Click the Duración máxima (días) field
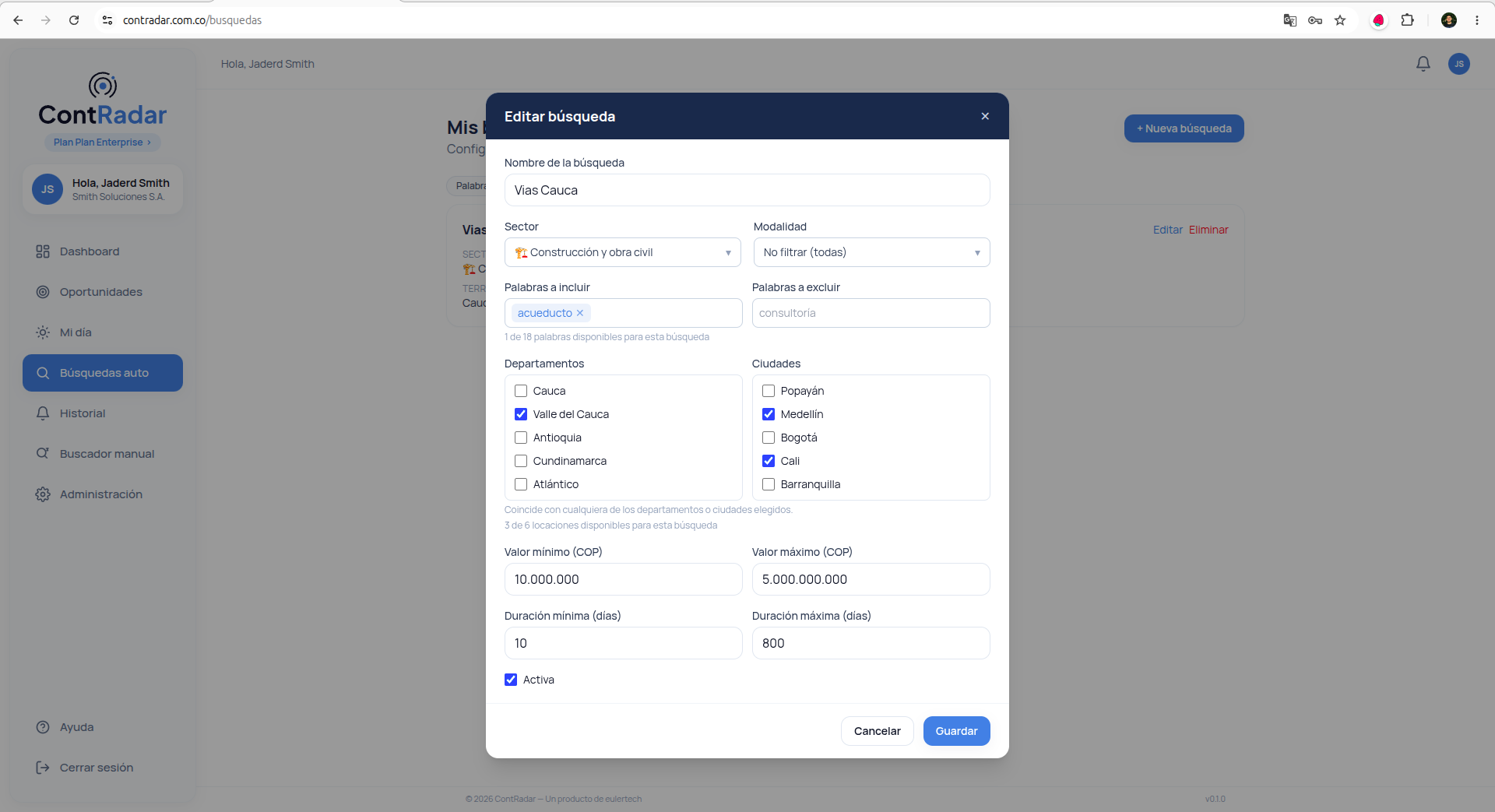This screenshot has width=1495, height=812. pos(871,643)
